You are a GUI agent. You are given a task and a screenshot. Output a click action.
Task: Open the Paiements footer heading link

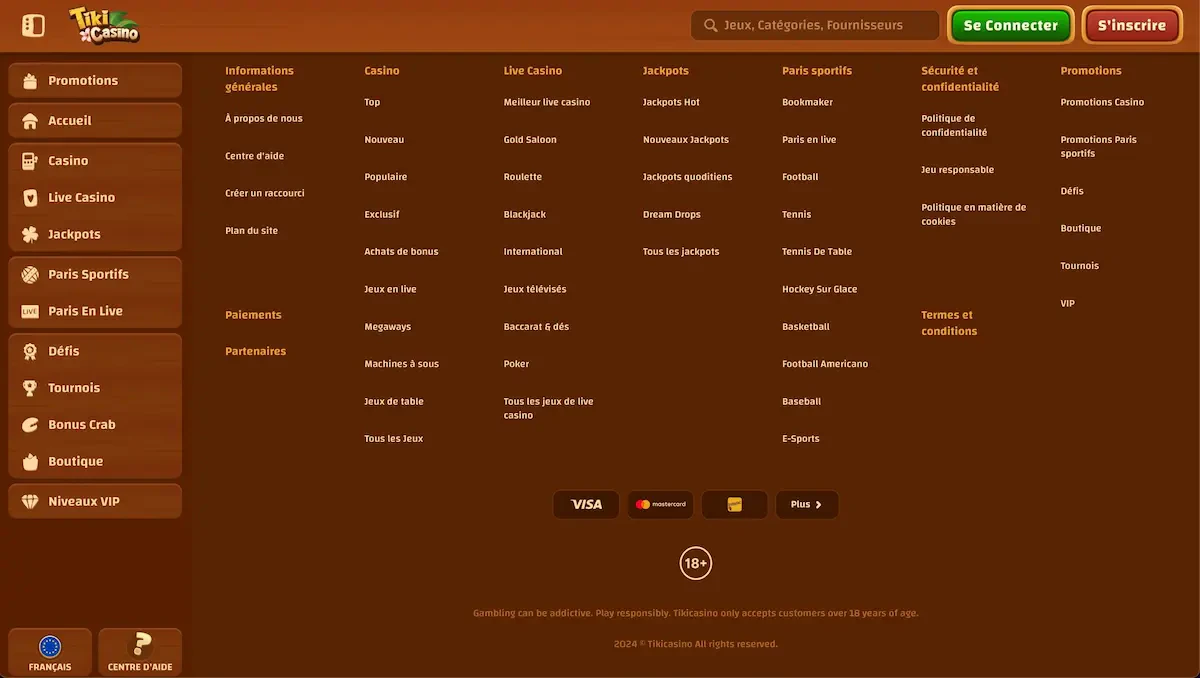pyautogui.click(x=253, y=315)
